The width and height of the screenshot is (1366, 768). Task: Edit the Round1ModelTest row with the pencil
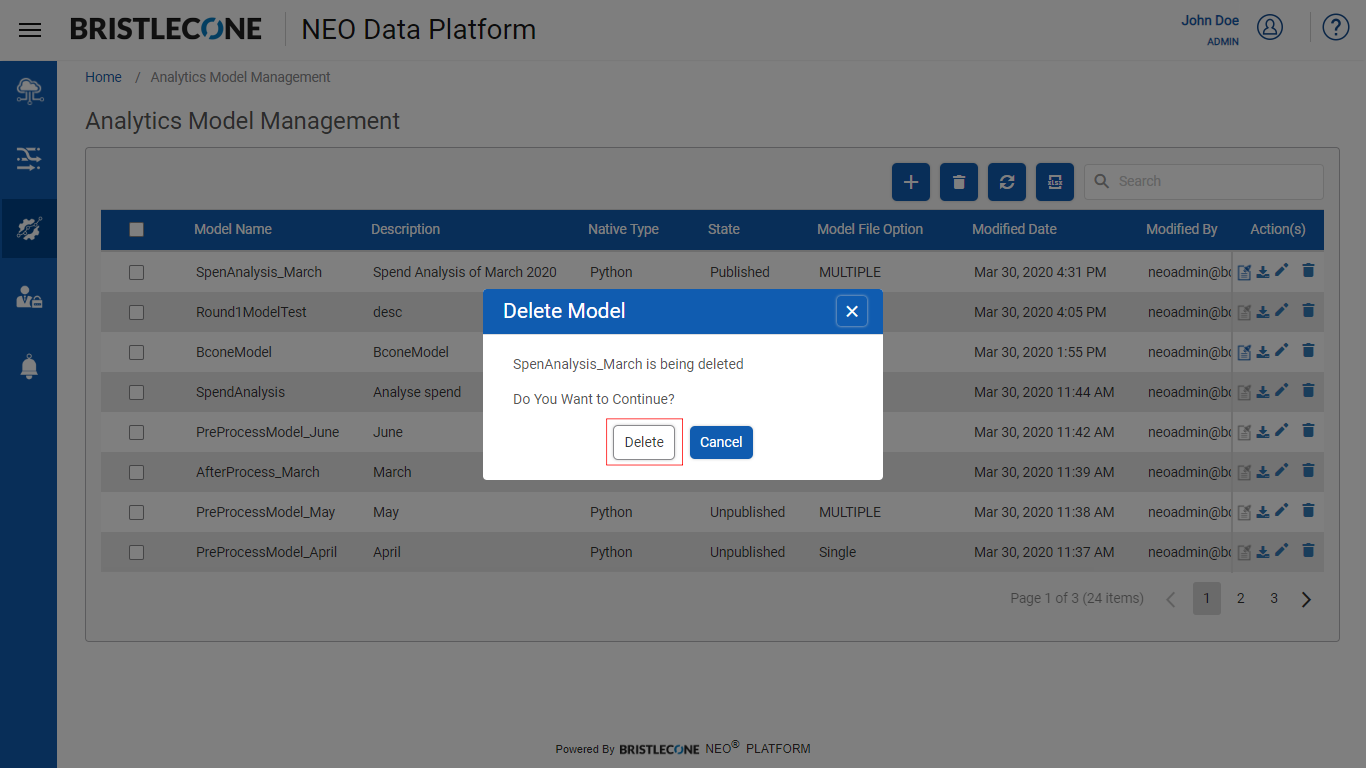click(x=1282, y=310)
